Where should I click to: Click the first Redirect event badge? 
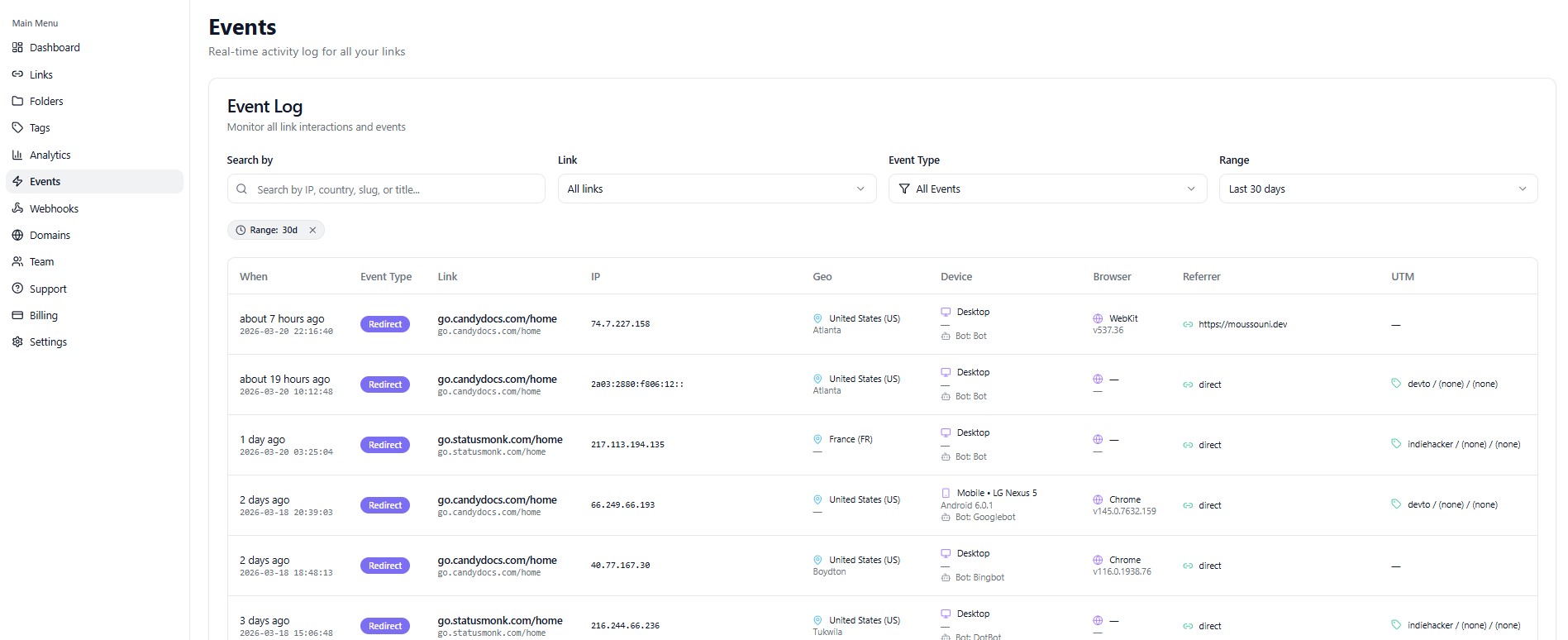(384, 325)
